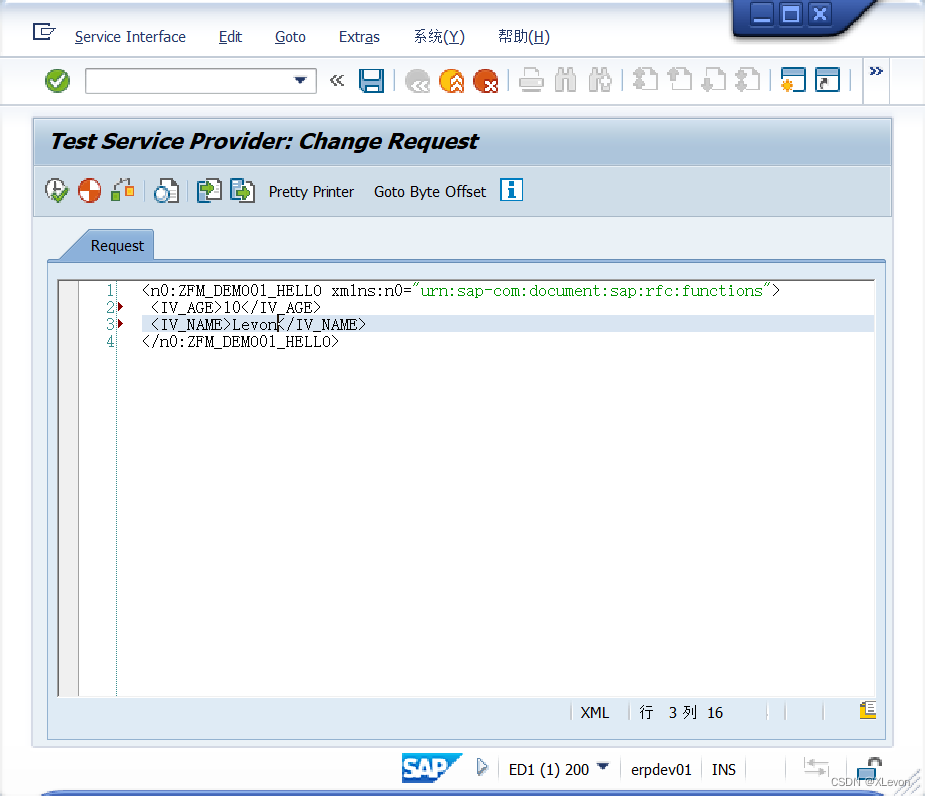
Task: Click the IV_AGE line in editor
Action: (235, 307)
